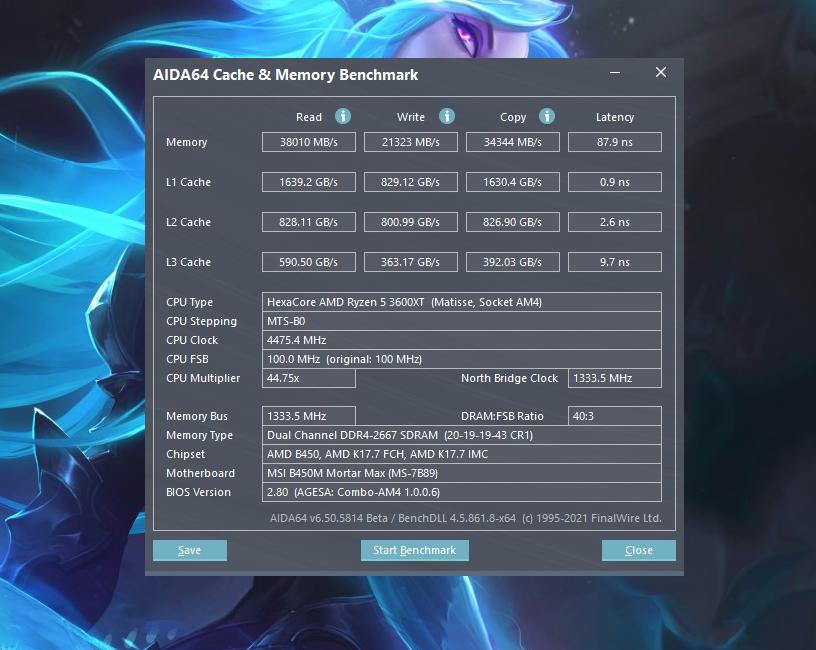816x650 pixels.
Task: Click the Memory Copy result 34344 MB/s
Action: pyautogui.click(x=512, y=142)
